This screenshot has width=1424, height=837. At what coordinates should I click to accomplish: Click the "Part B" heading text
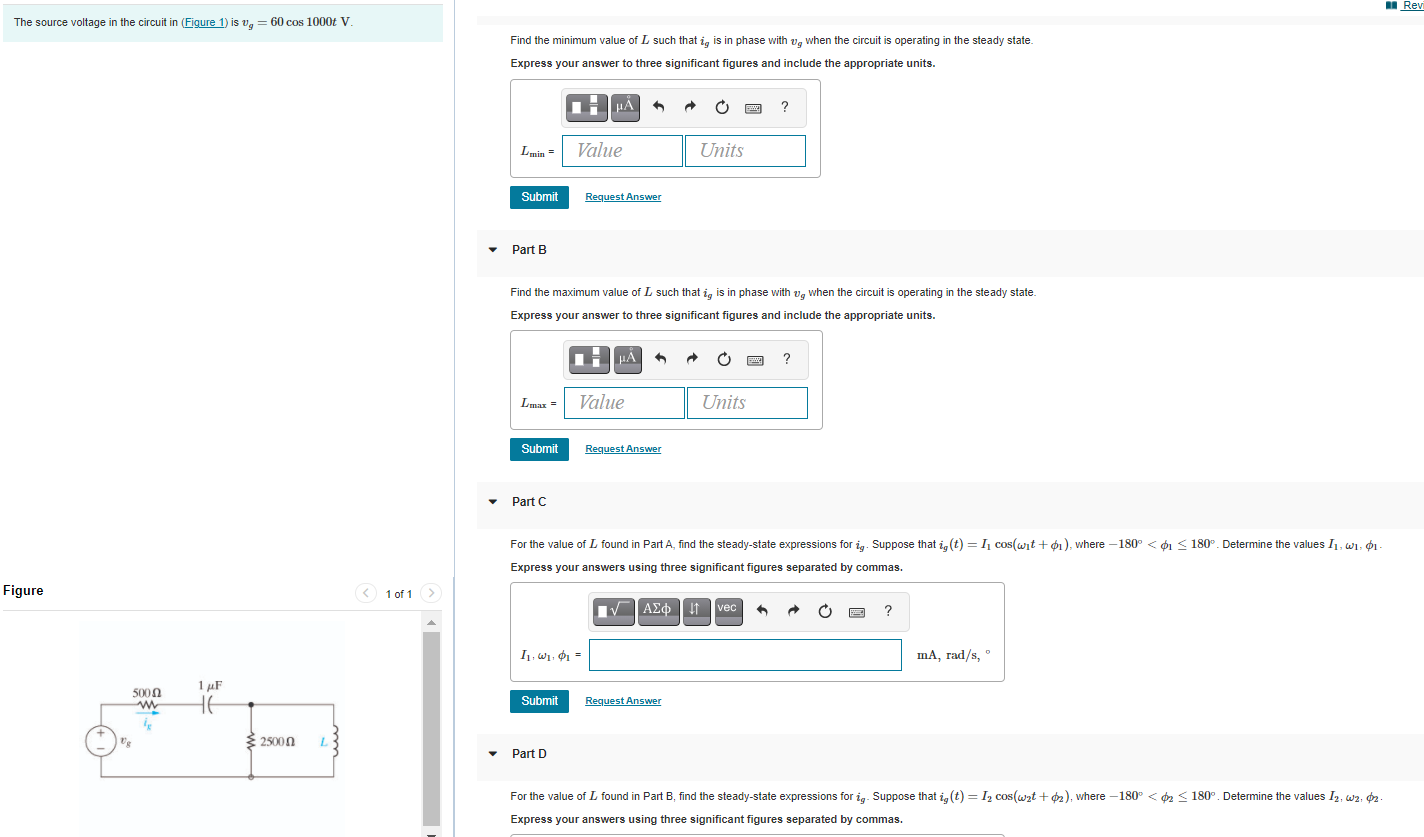point(529,250)
